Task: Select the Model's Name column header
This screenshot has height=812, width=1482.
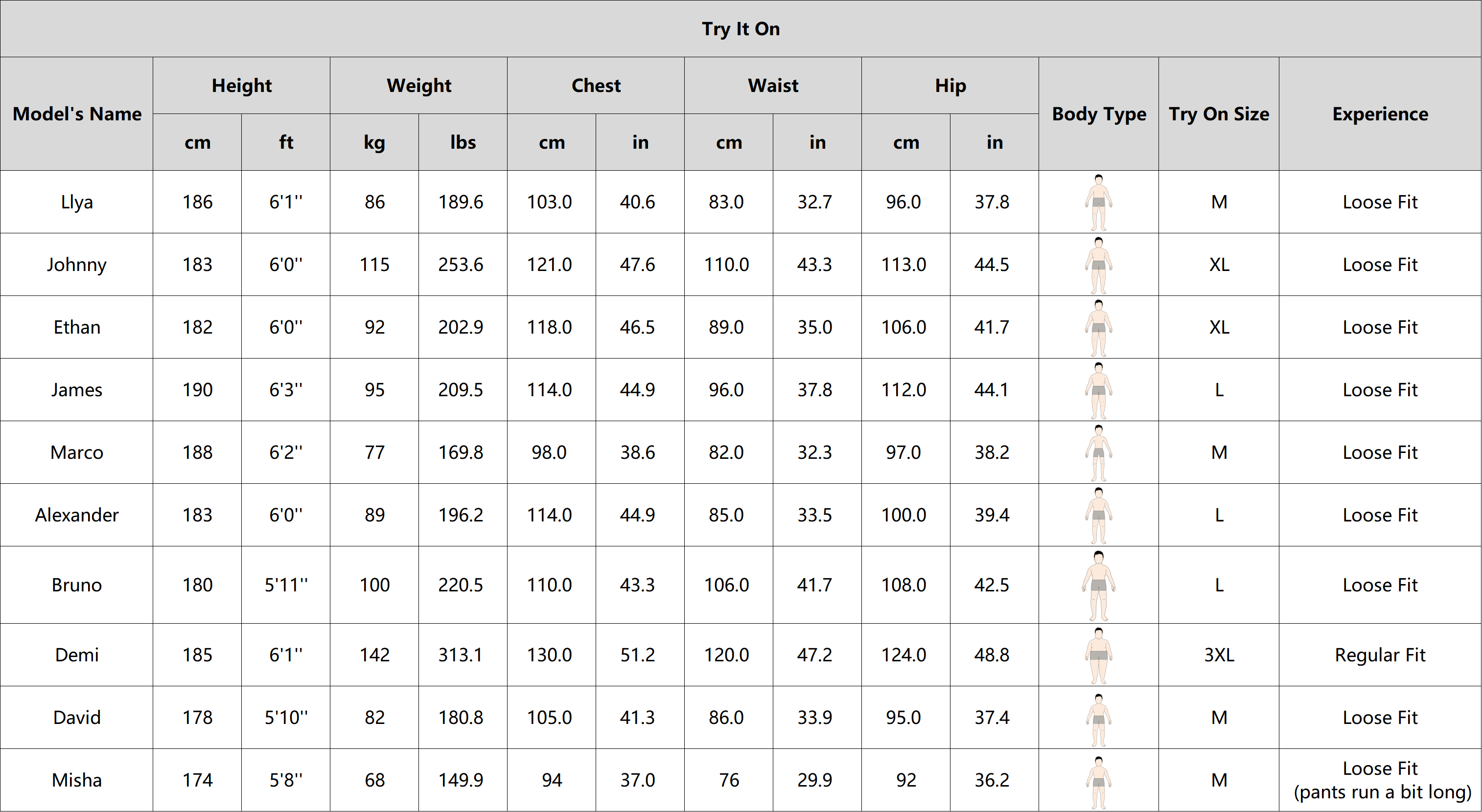Action: click(x=76, y=114)
